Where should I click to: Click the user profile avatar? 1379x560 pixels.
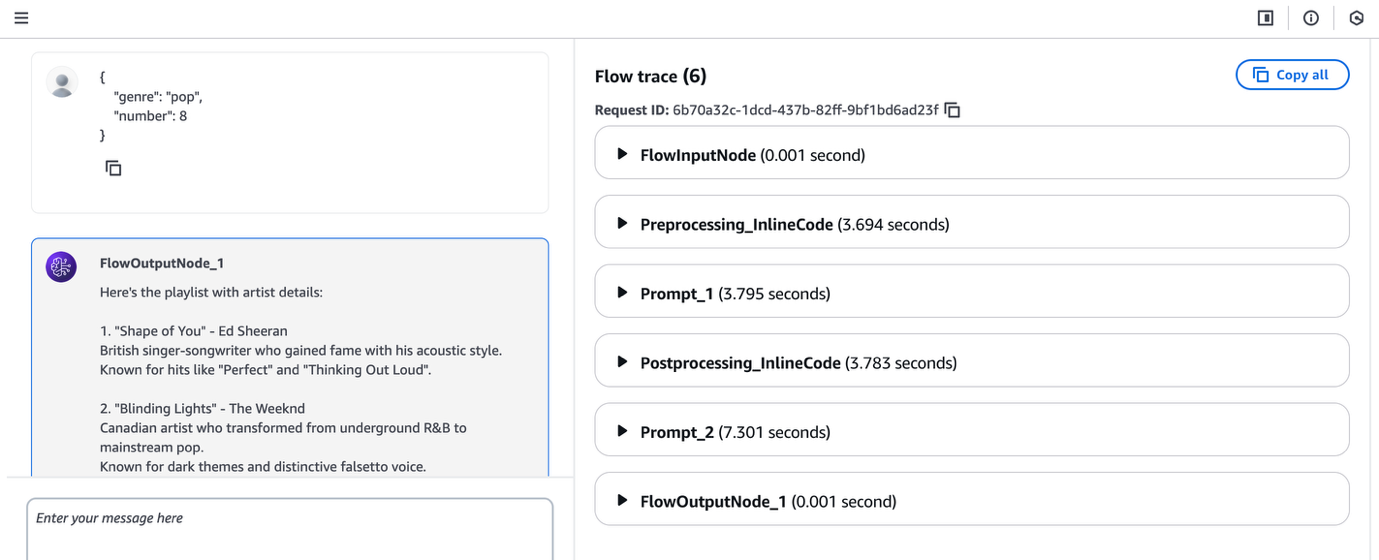pyautogui.click(x=62, y=82)
